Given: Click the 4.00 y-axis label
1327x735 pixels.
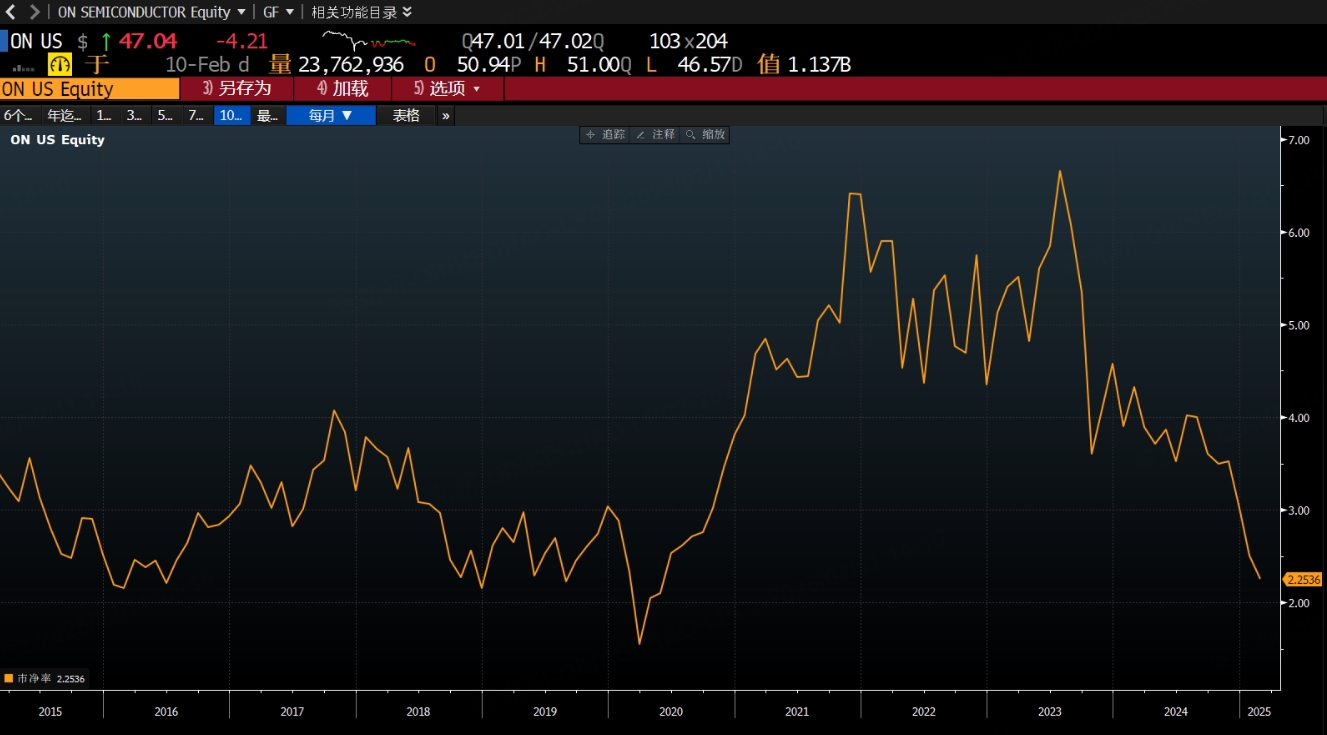Looking at the screenshot, I should pyautogui.click(x=1298, y=418).
